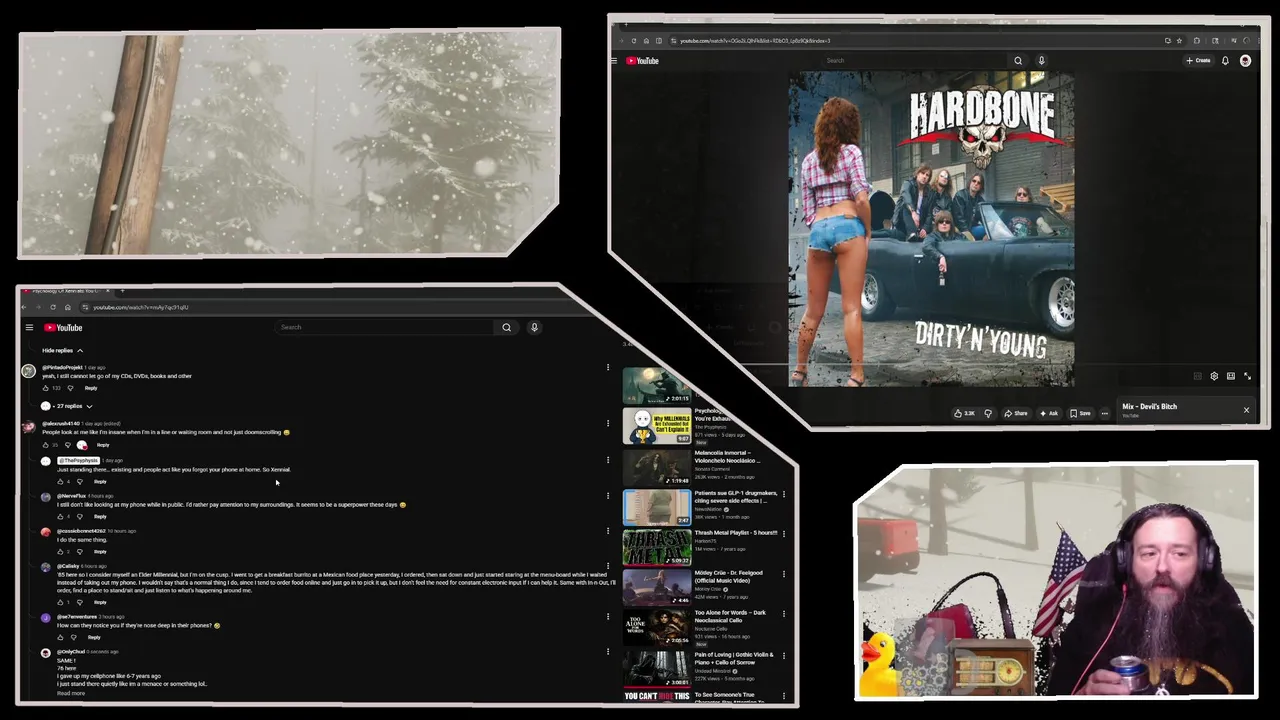Click Read more on @OnlyChud comment

[x=71, y=693]
